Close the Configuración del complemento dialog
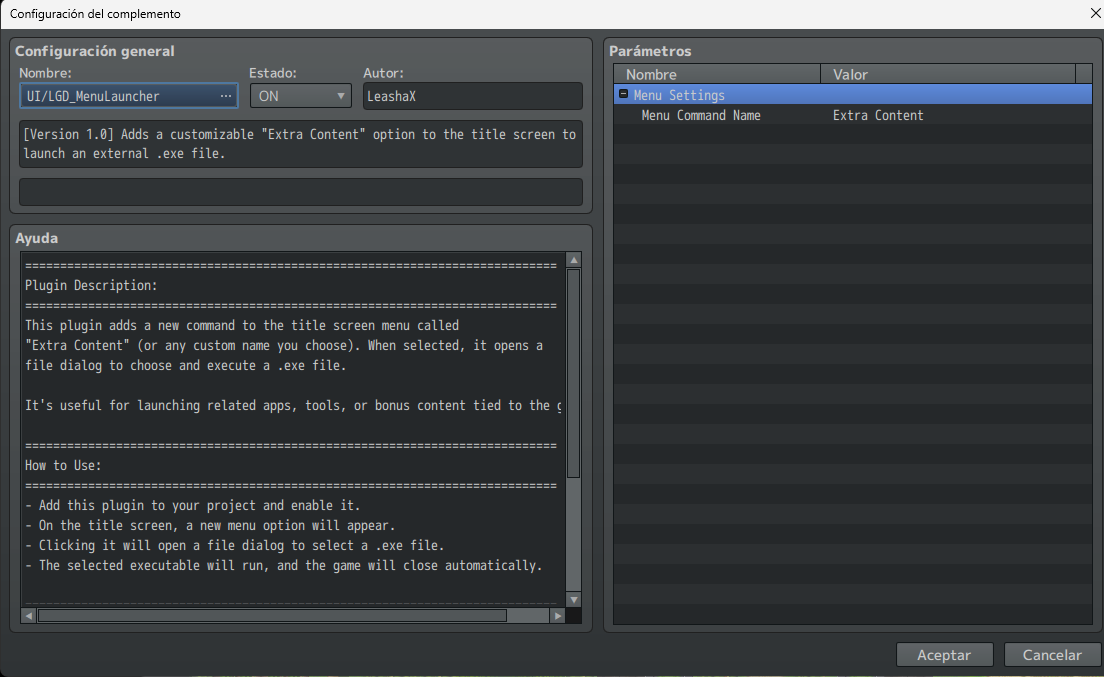The image size is (1104, 677). tap(1095, 13)
